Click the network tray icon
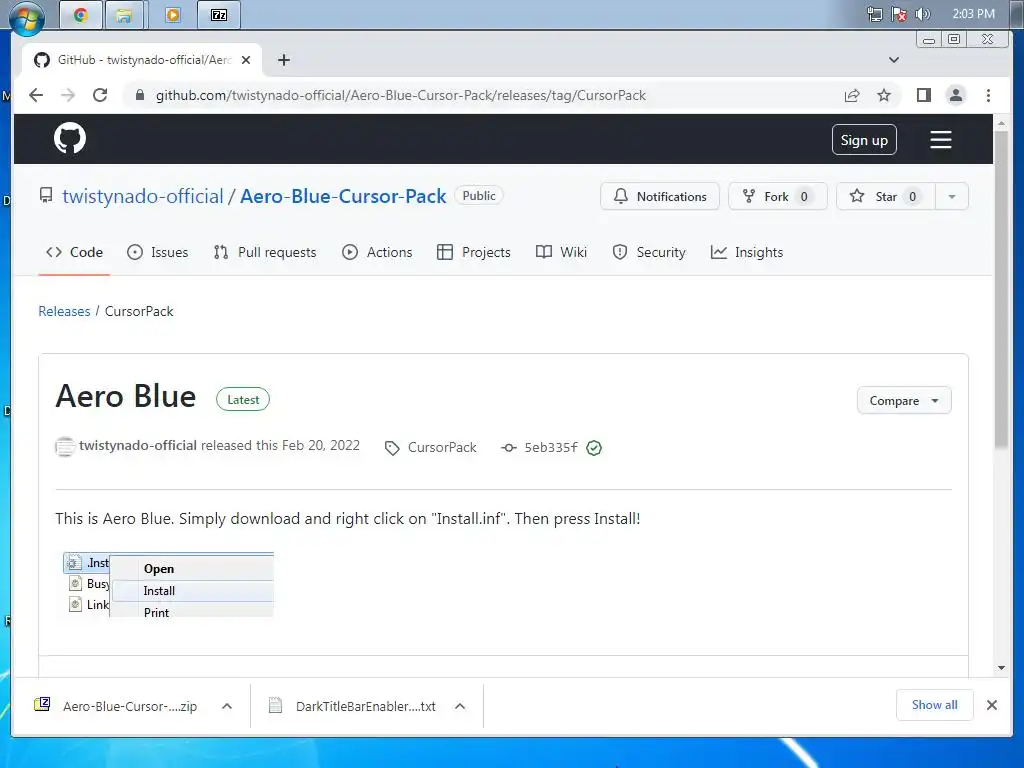Image resolution: width=1024 pixels, height=768 pixels. [874, 14]
